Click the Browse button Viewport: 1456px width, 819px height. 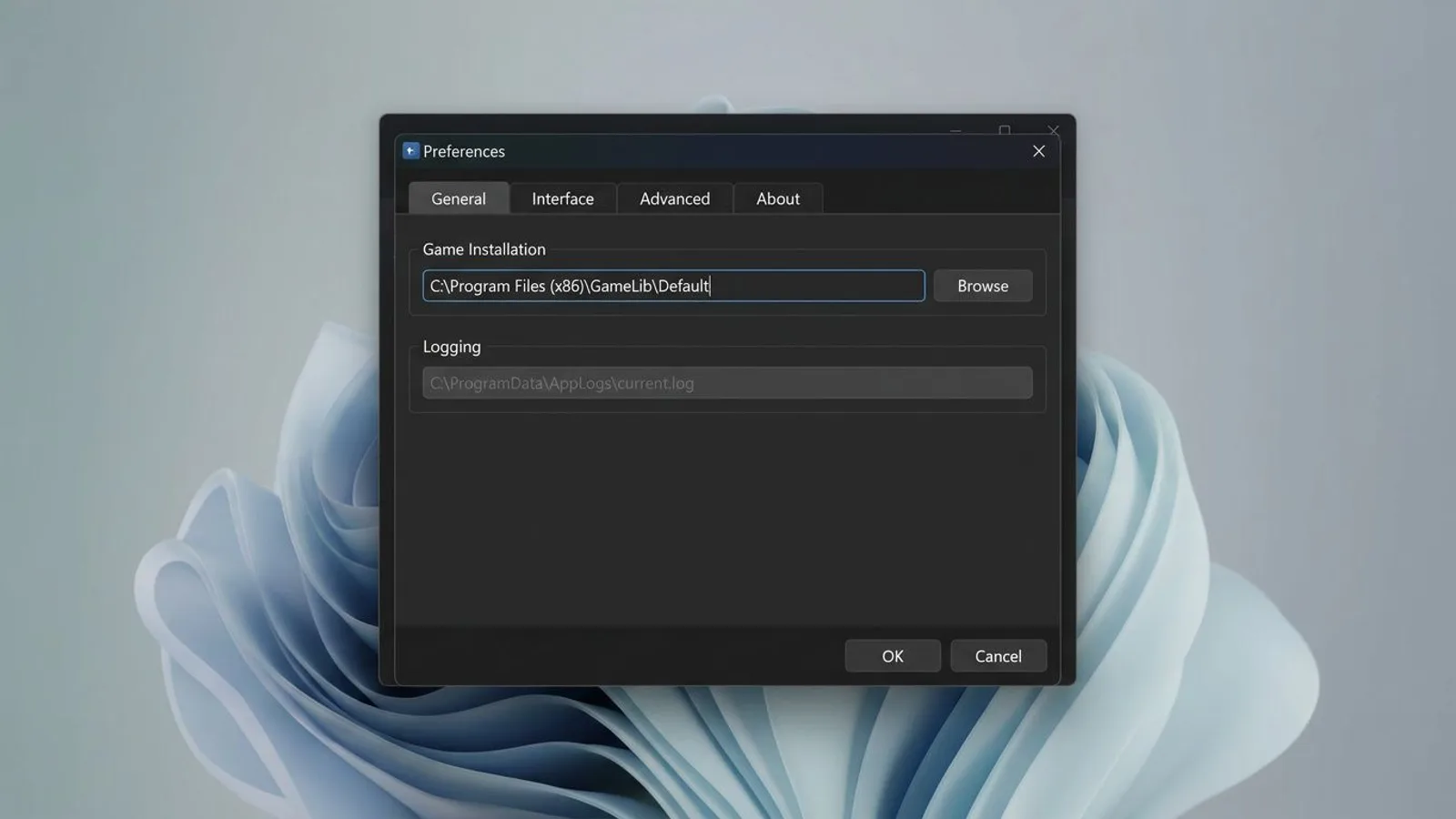coord(983,286)
